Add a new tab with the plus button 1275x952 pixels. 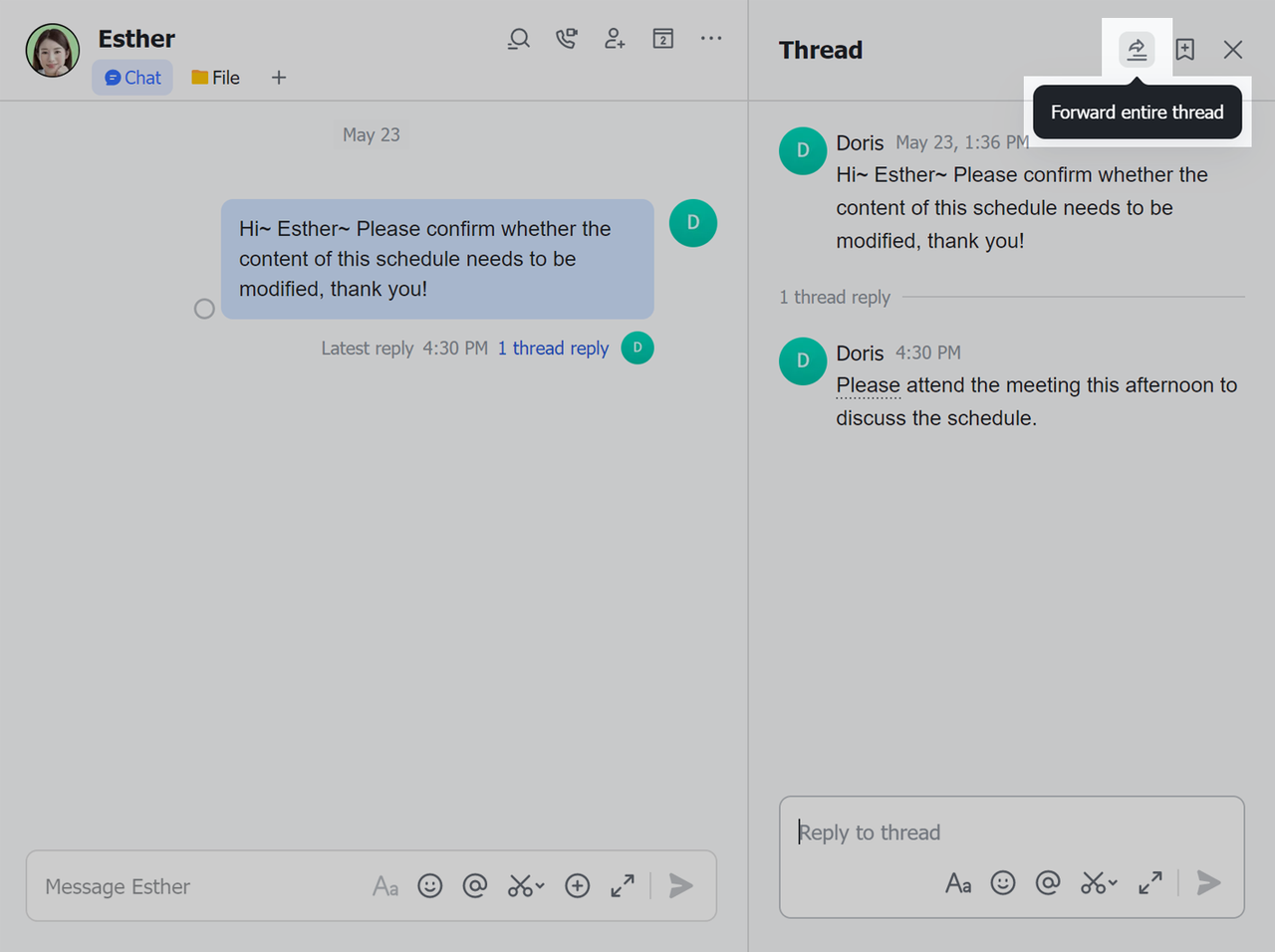[x=279, y=78]
